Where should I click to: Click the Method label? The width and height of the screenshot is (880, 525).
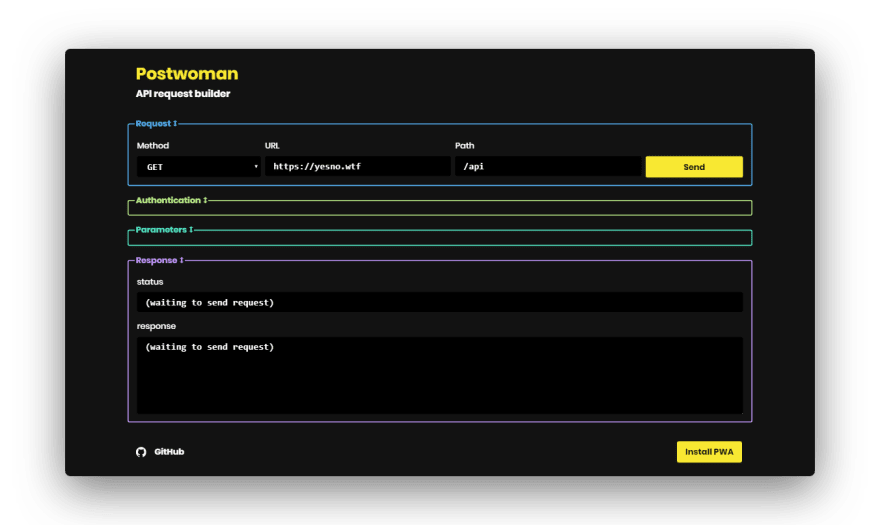coord(153,145)
